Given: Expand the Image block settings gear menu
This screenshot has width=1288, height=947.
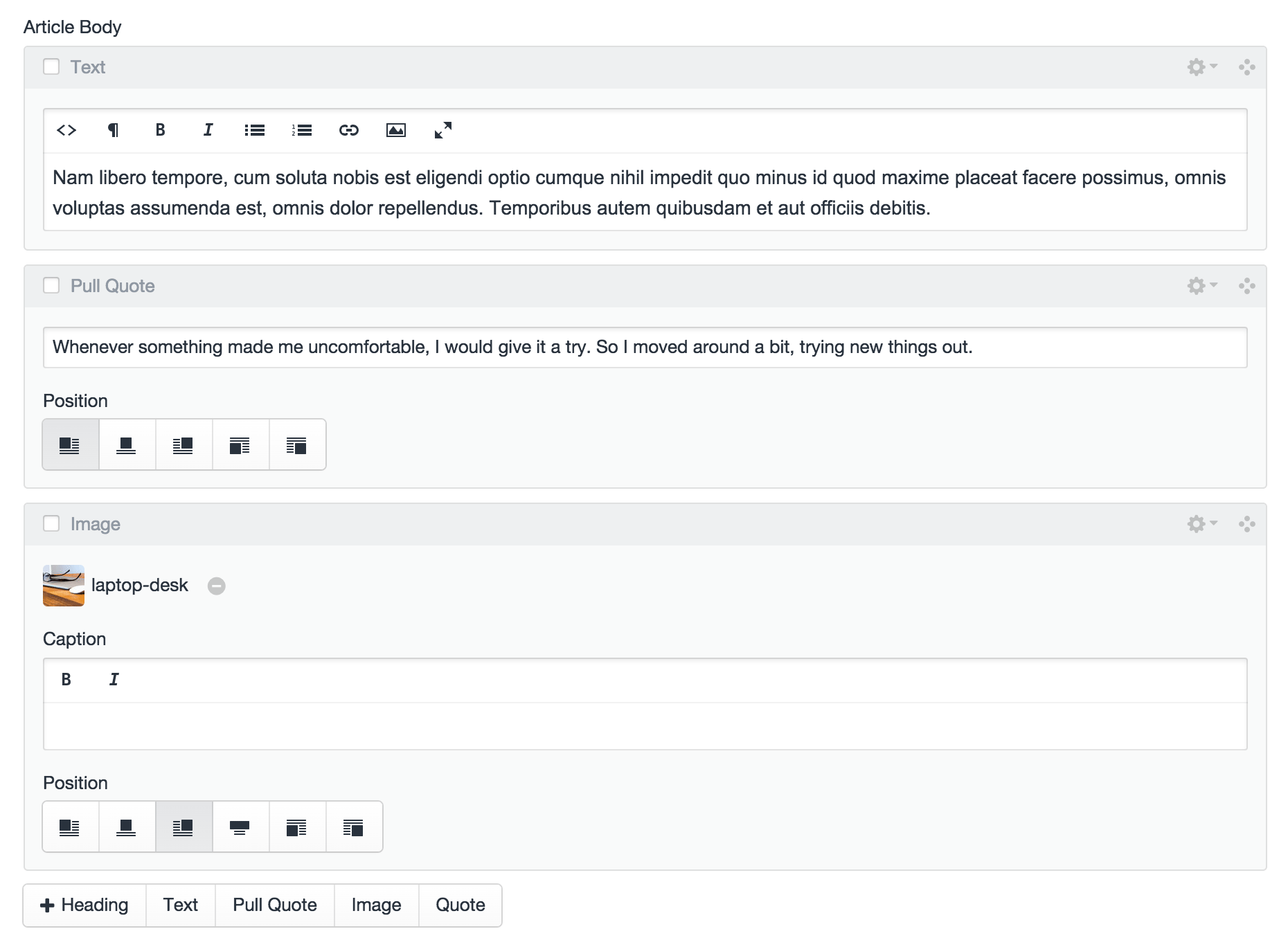Looking at the screenshot, I should tap(1201, 524).
